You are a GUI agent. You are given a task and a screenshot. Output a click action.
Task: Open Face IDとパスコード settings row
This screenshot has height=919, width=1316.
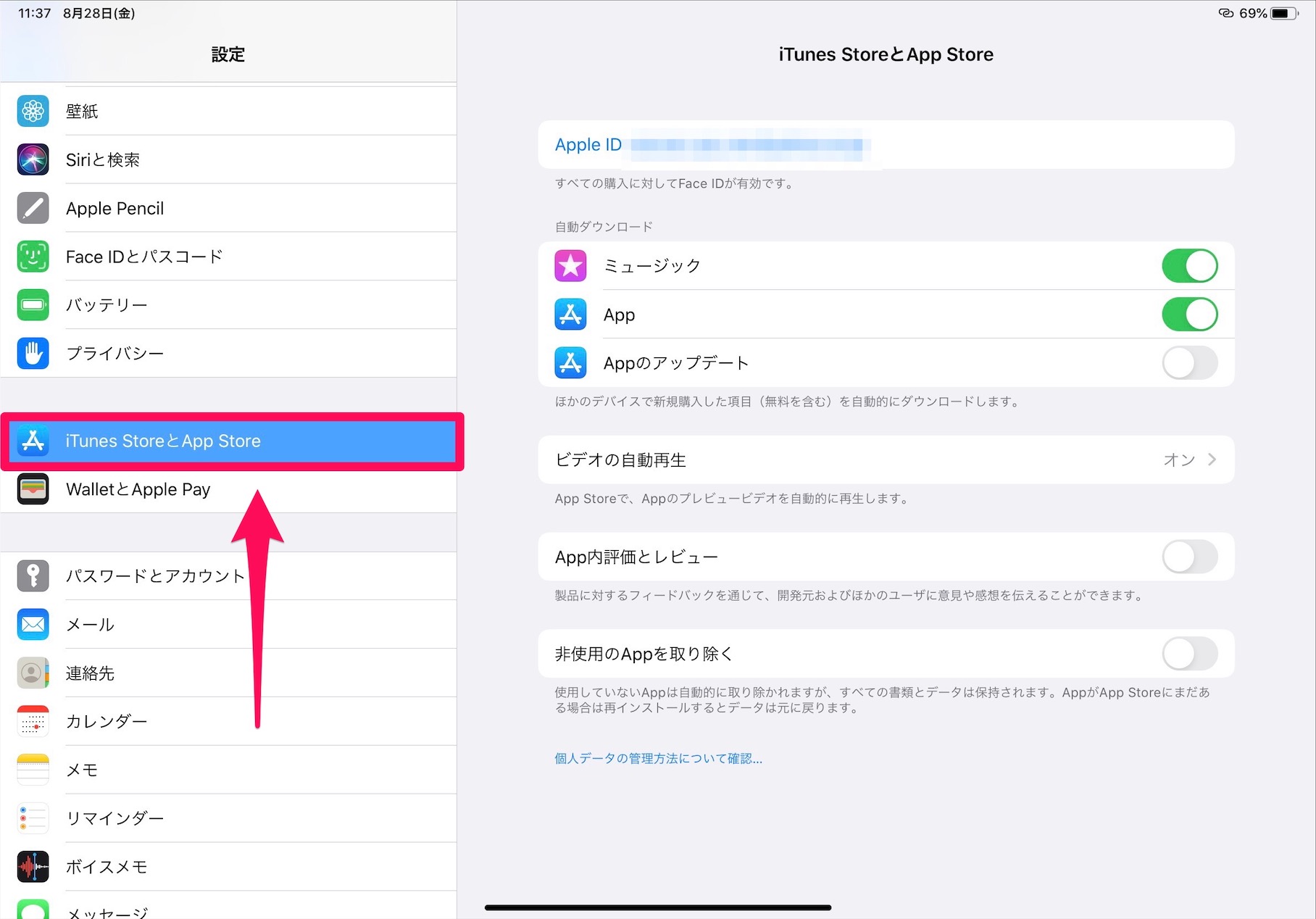[x=228, y=257]
